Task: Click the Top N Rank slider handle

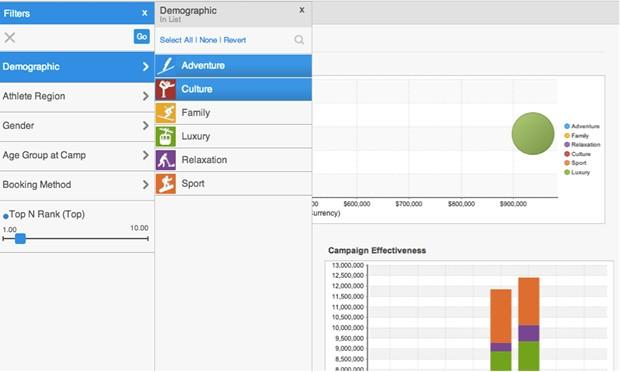Action: tap(20, 238)
